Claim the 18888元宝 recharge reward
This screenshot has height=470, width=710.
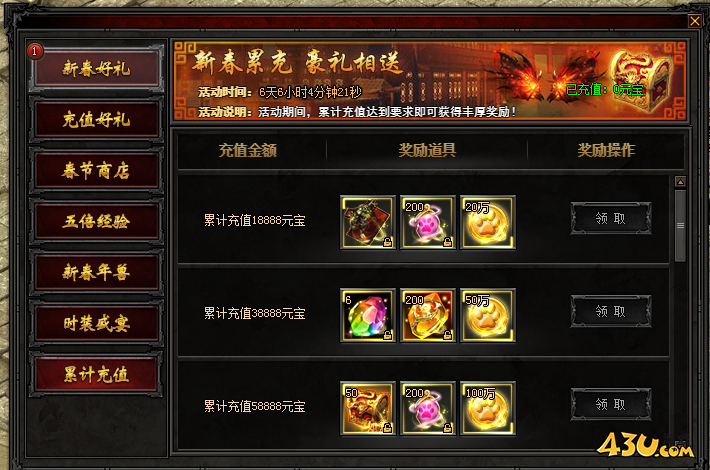click(x=611, y=218)
